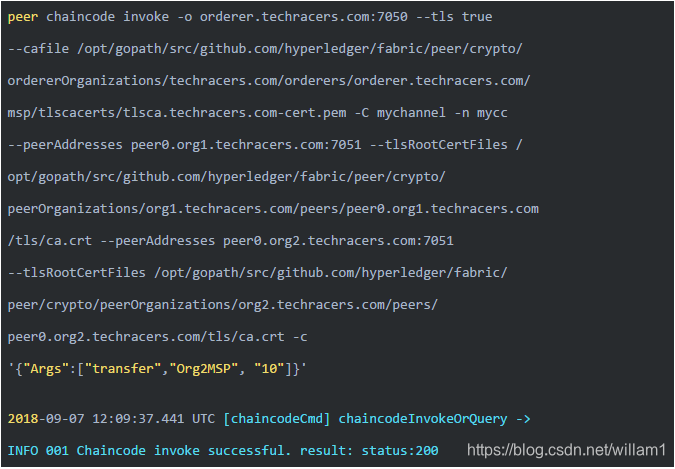The height and width of the screenshot is (469, 675).
Task: Click 'peer0.org2.techracers.com:7051' address text
Action: pos(338,241)
